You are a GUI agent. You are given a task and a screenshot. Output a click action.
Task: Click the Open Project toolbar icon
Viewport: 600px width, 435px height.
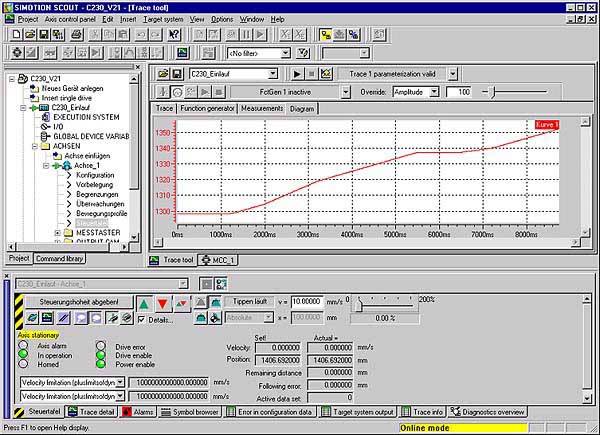pyautogui.click(x=28, y=34)
